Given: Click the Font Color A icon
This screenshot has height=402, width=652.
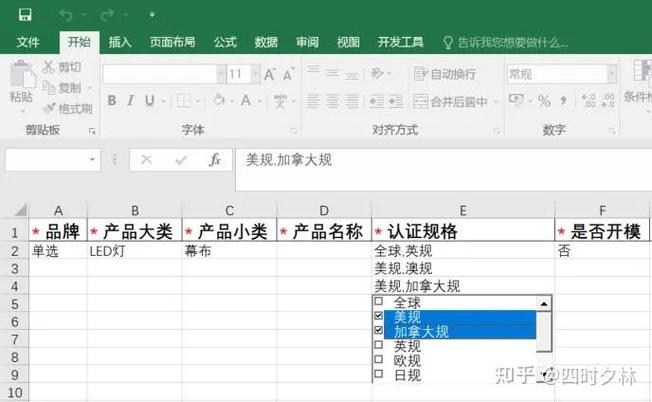Looking at the screenshot, I should pyautogui.click(x=246, y=100).
